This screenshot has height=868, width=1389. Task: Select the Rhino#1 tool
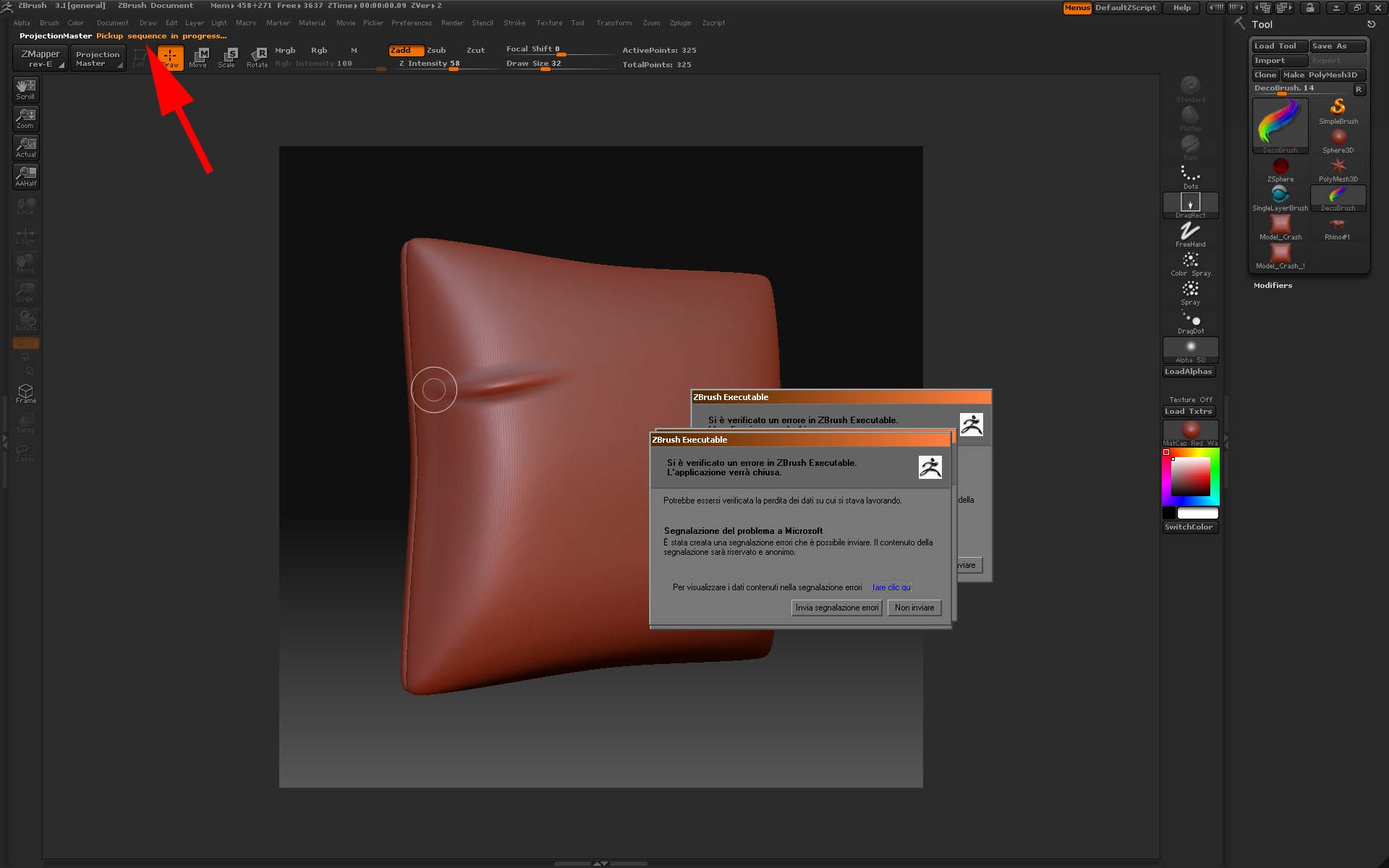coord(1338,227)
